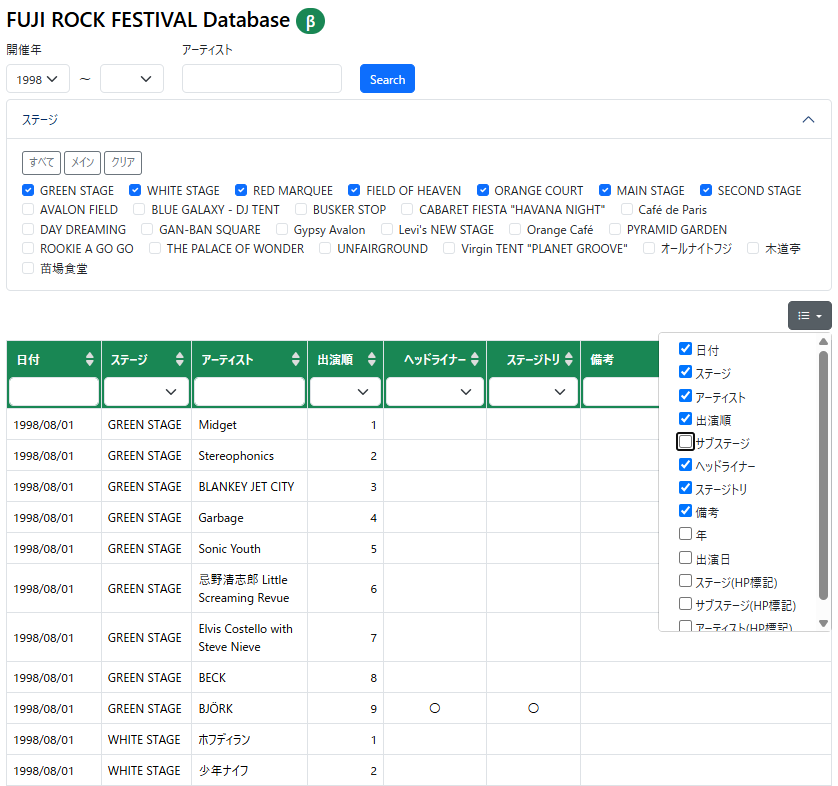838x786 pixels.
Task: Click the アーティスト search input field
Action: click(x=262, y=79)
